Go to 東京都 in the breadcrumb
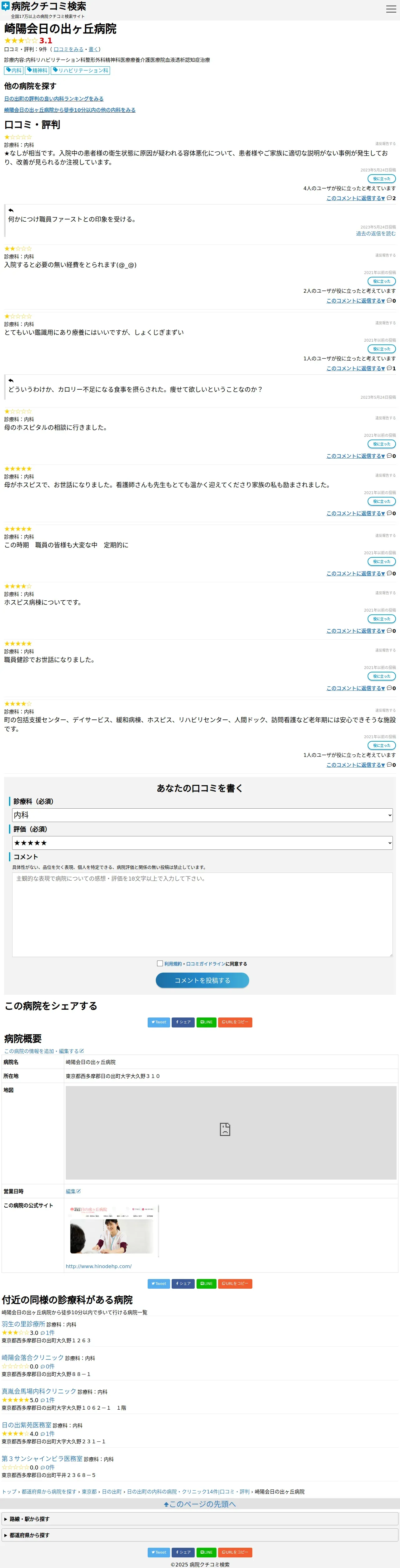Viewport: 400px width, 1568px height. coord(89,1492)
